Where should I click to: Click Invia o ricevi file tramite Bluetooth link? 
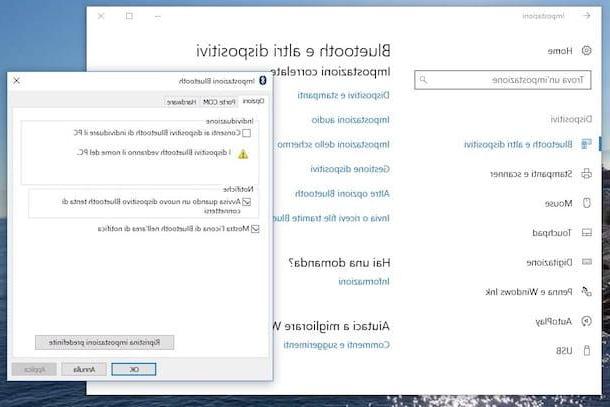(x=331, y=218)
